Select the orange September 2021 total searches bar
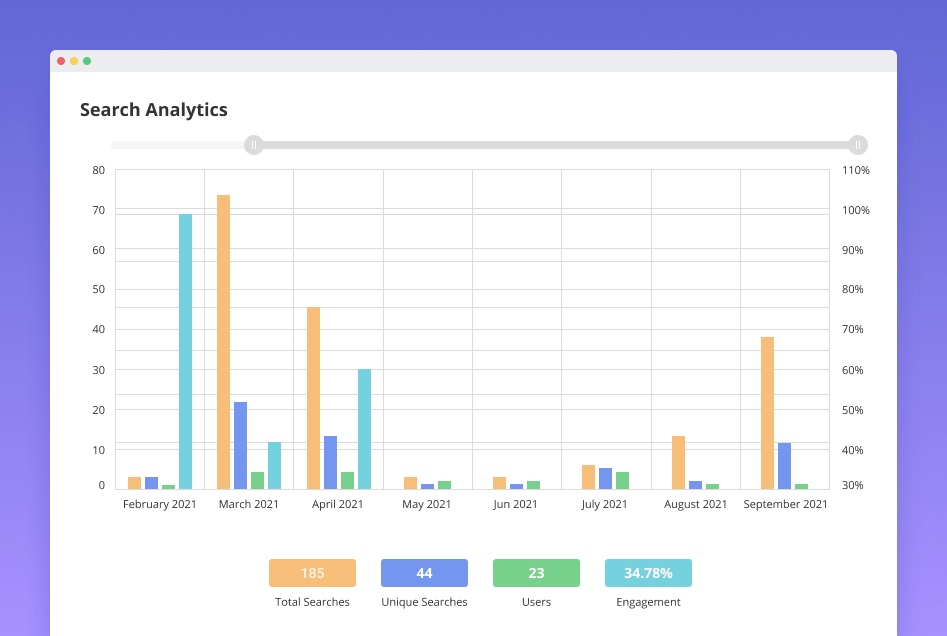947x636 pixels. [767, 412]
